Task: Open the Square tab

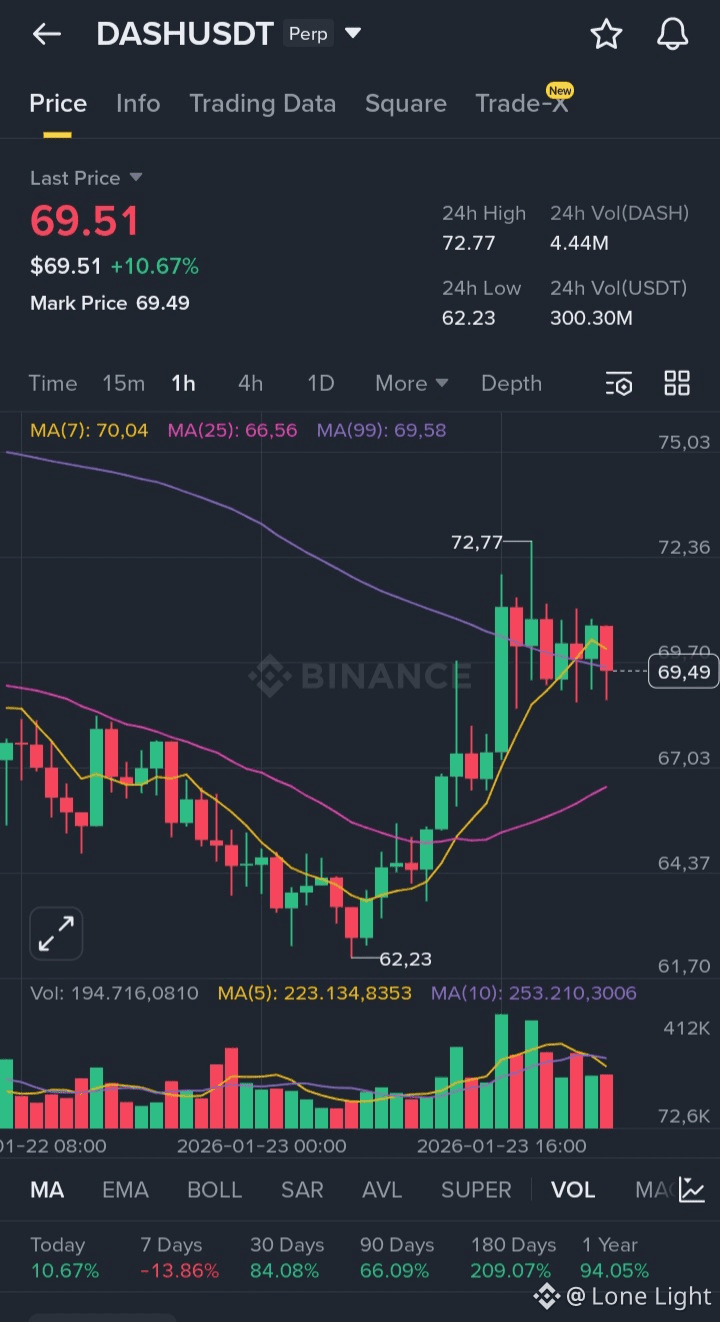Action: point(406,104)
